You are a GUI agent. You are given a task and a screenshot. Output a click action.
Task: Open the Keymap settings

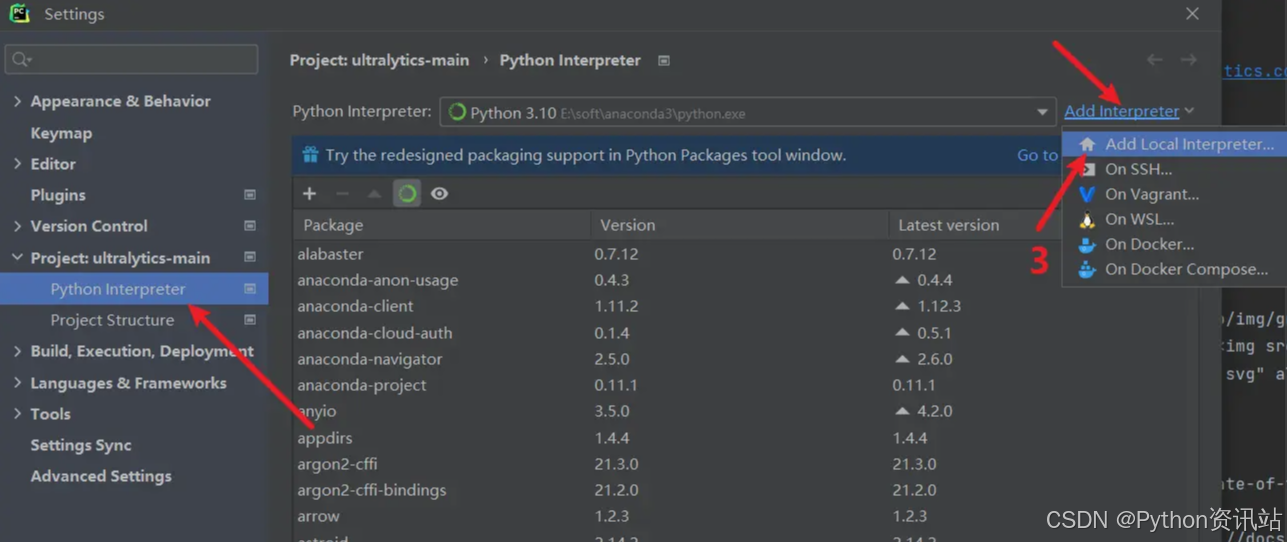pyautogui.click(x=61, y=133)
